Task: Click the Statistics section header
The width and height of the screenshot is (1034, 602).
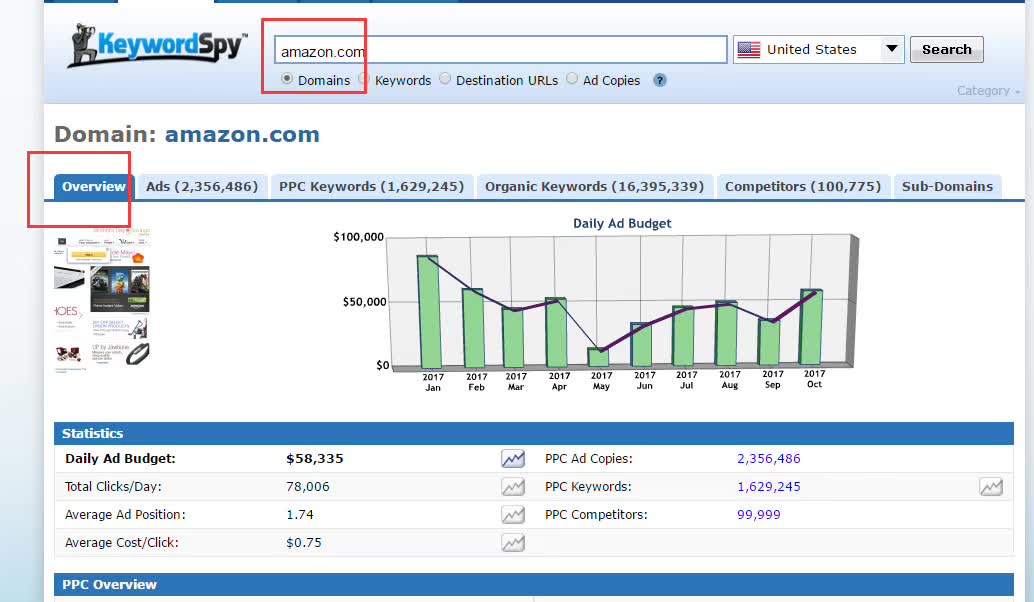Action: (x=533, y=433)
